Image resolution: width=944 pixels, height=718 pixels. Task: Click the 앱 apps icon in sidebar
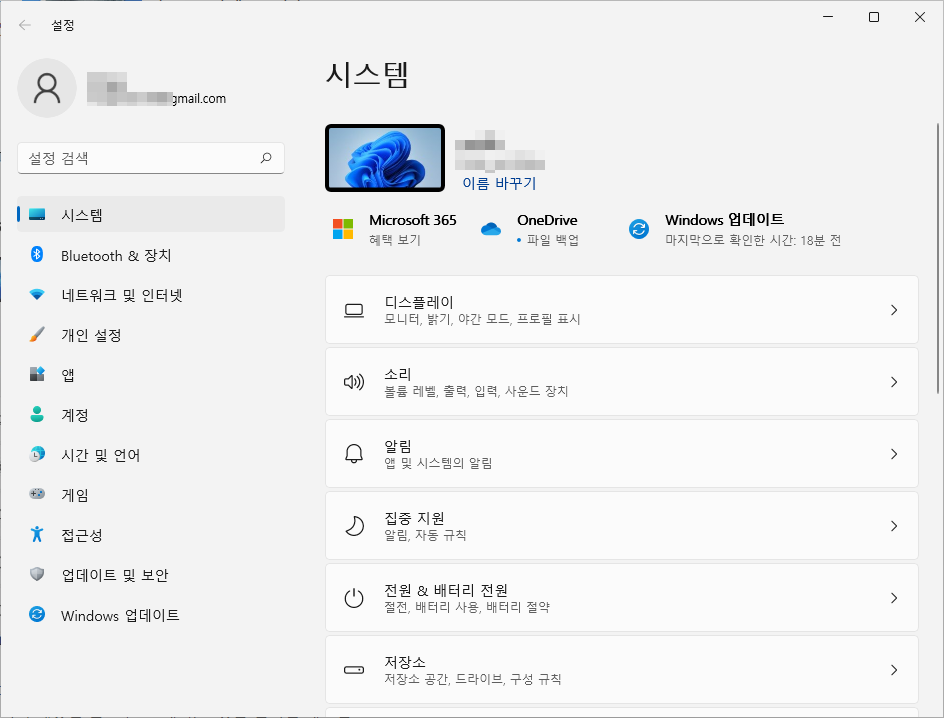tap(37, 374)
